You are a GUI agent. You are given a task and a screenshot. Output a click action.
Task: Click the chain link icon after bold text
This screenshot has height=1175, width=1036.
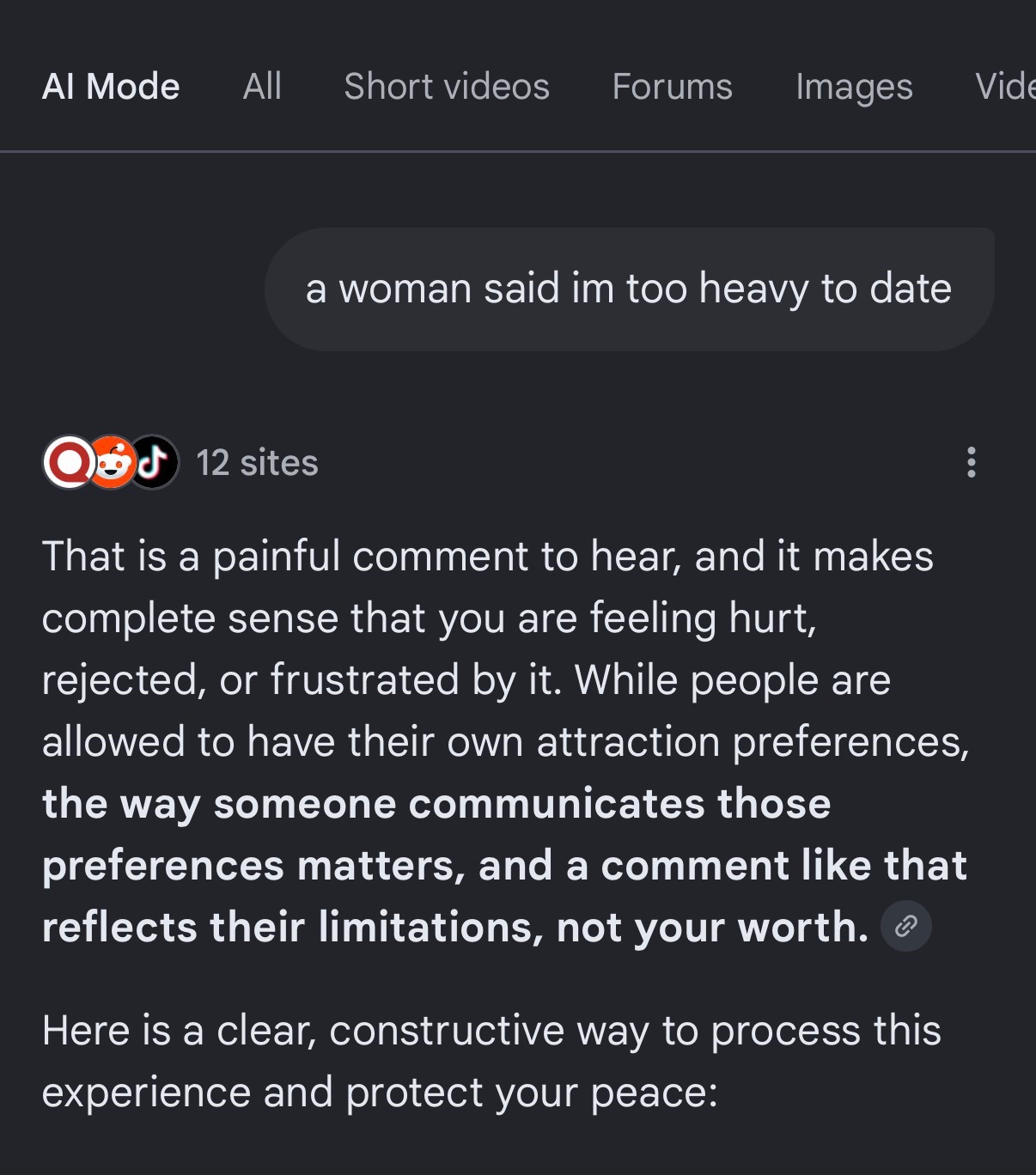coord(906,926)
